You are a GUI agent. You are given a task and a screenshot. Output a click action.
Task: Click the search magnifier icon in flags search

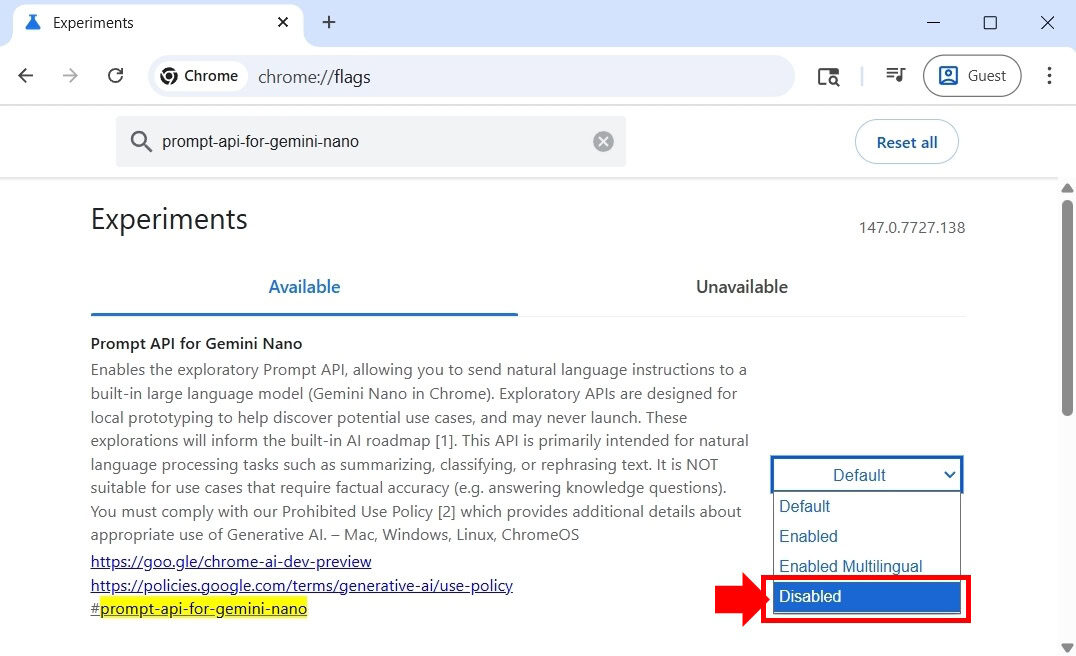141,141
